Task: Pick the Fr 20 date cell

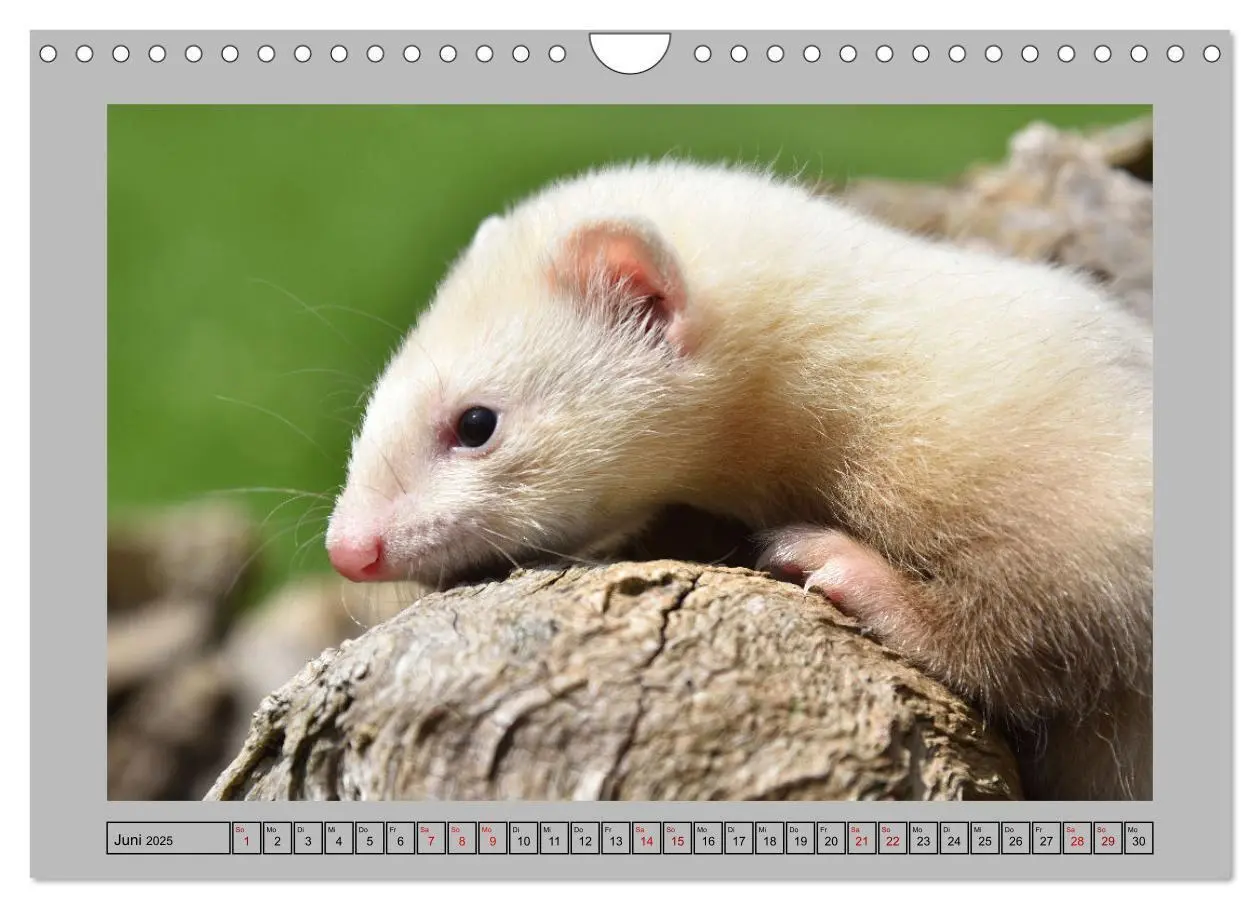Action: [x=831, y=838]
